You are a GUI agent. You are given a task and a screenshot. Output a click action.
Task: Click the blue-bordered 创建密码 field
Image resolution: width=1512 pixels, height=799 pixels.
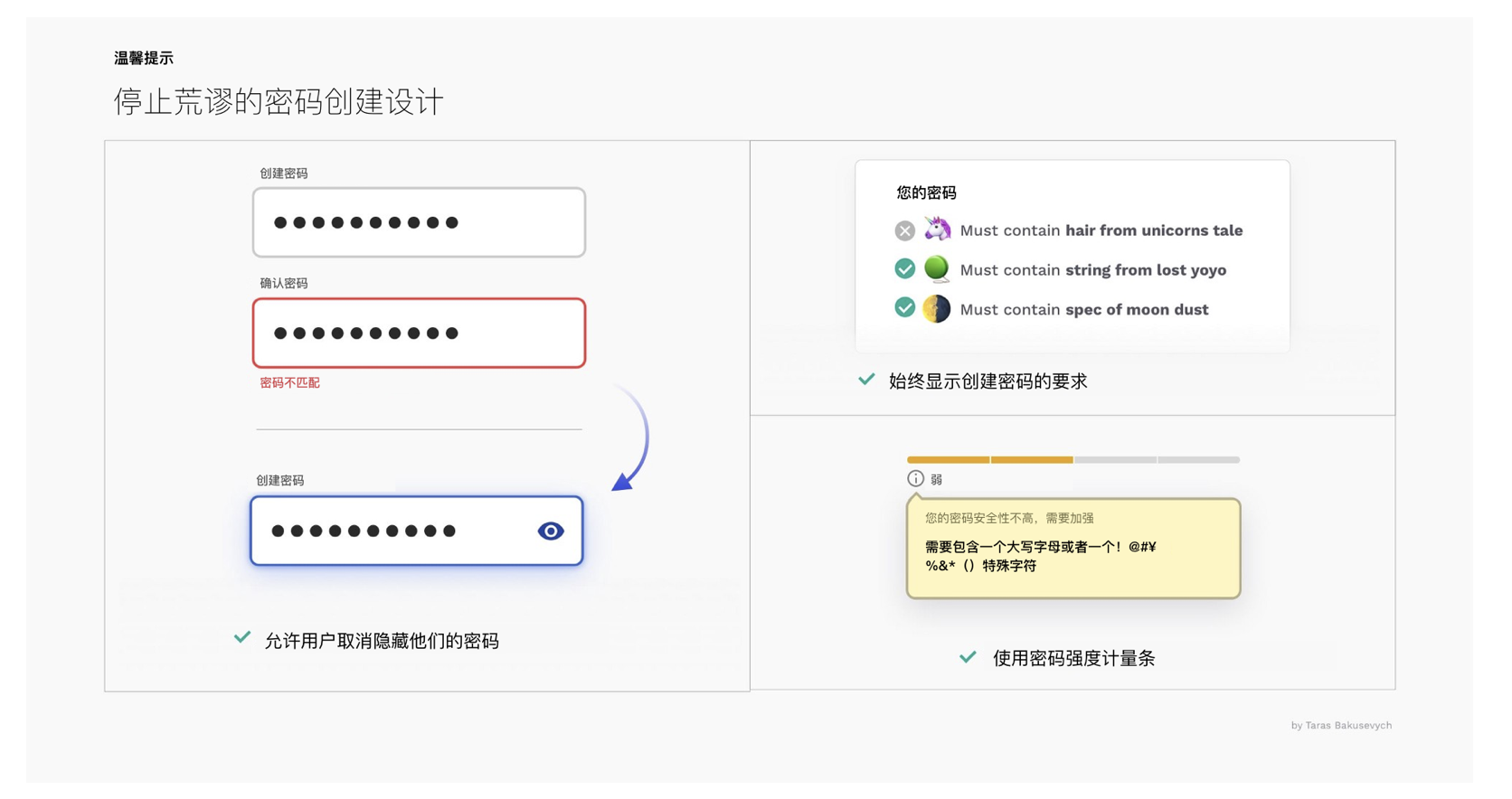398,531
